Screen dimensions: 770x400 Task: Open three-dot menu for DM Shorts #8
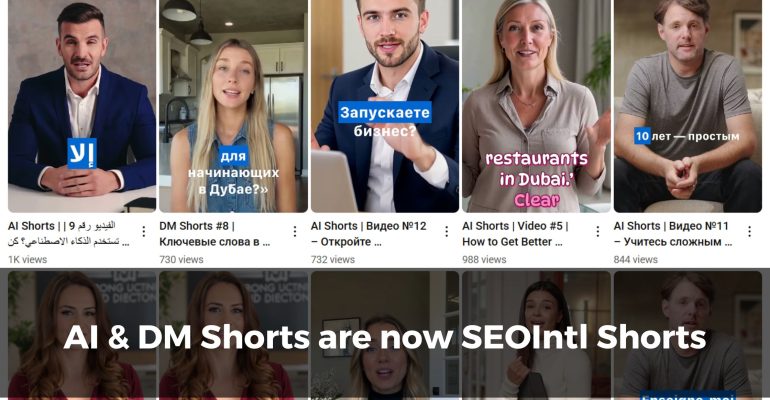tap(295, 232)
